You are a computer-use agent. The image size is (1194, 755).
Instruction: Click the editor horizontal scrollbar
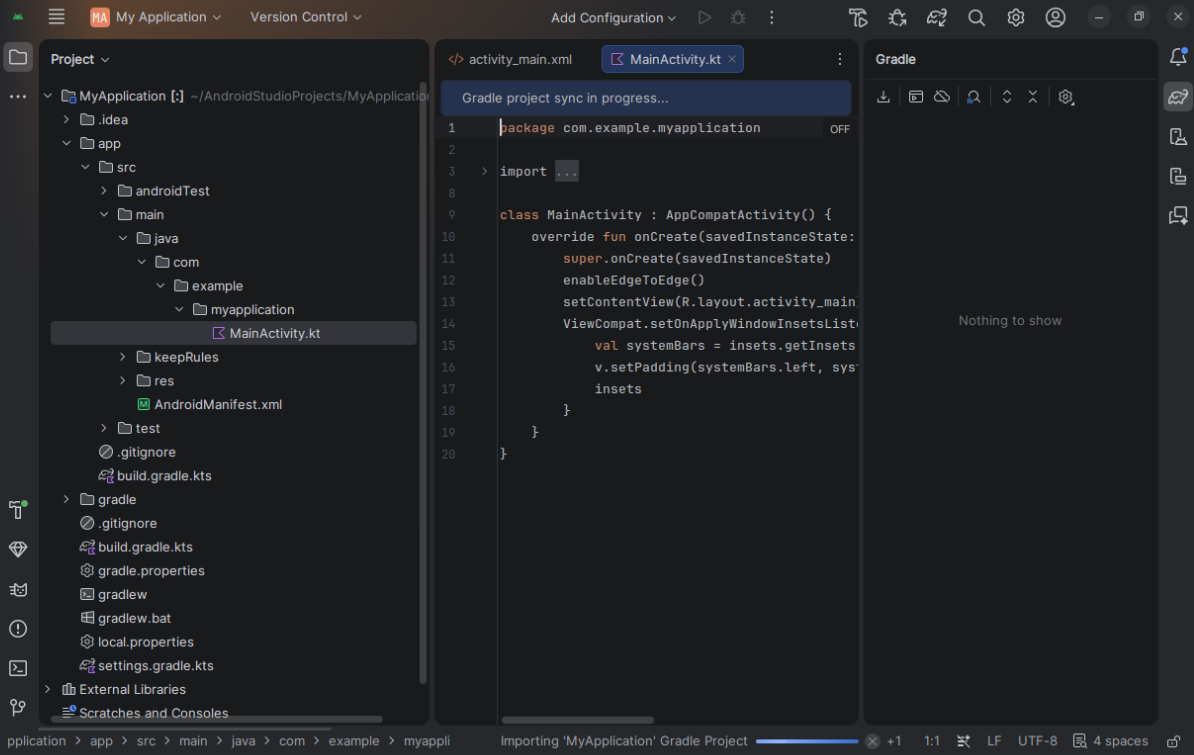(578, 720)
